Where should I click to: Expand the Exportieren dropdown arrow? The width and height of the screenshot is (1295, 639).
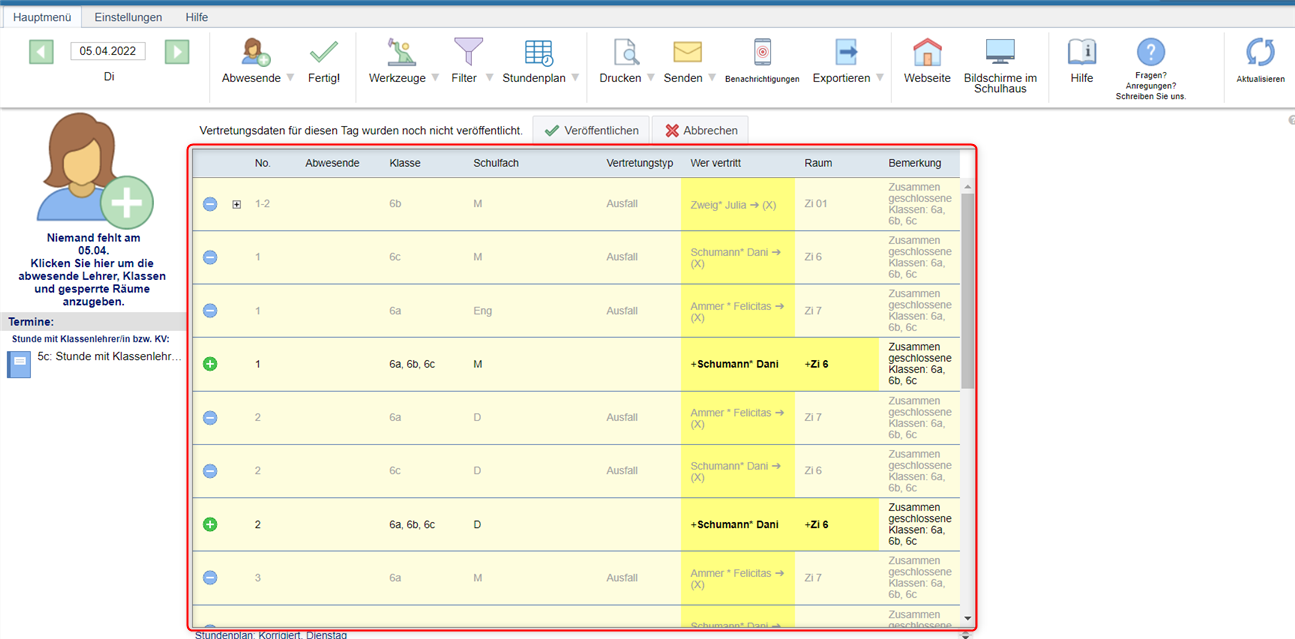(880, 78)
